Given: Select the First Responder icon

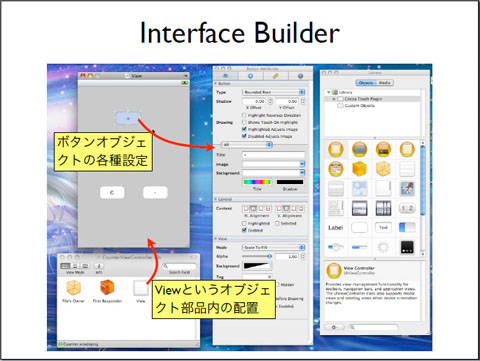Looking at the screenshot, I should [107, 288].
